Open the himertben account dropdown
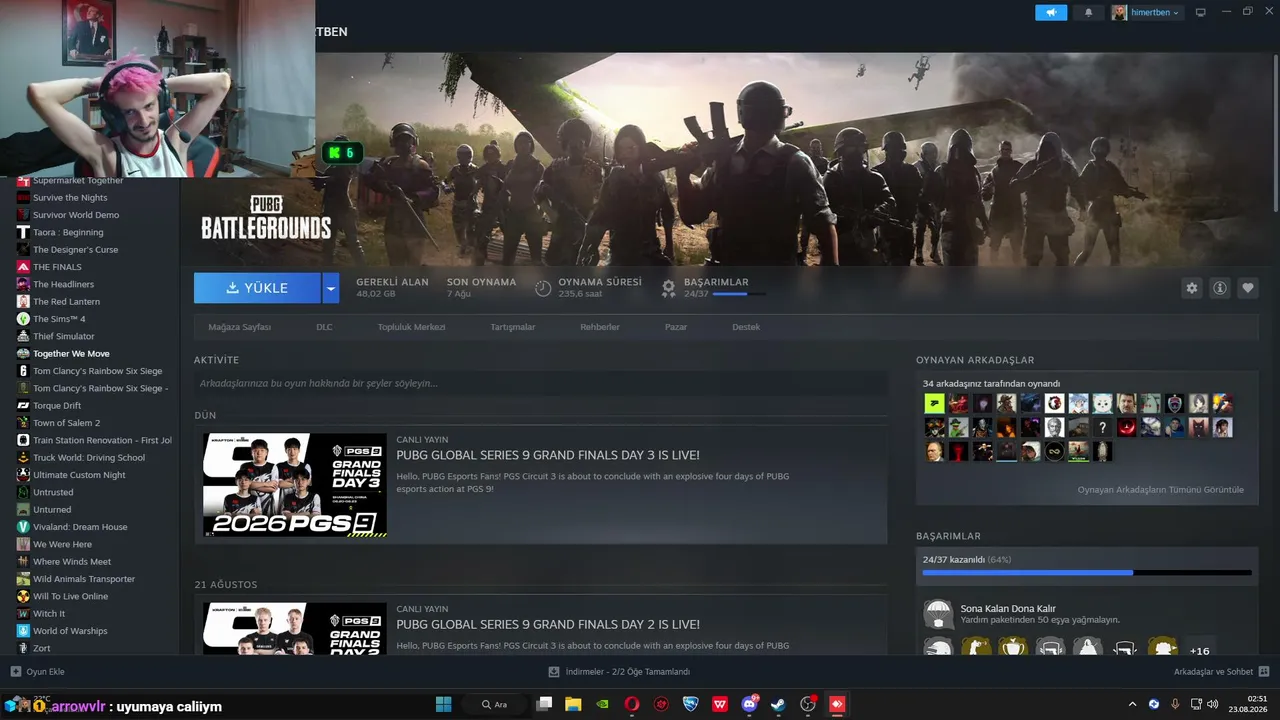 (x=1146, y=12)
